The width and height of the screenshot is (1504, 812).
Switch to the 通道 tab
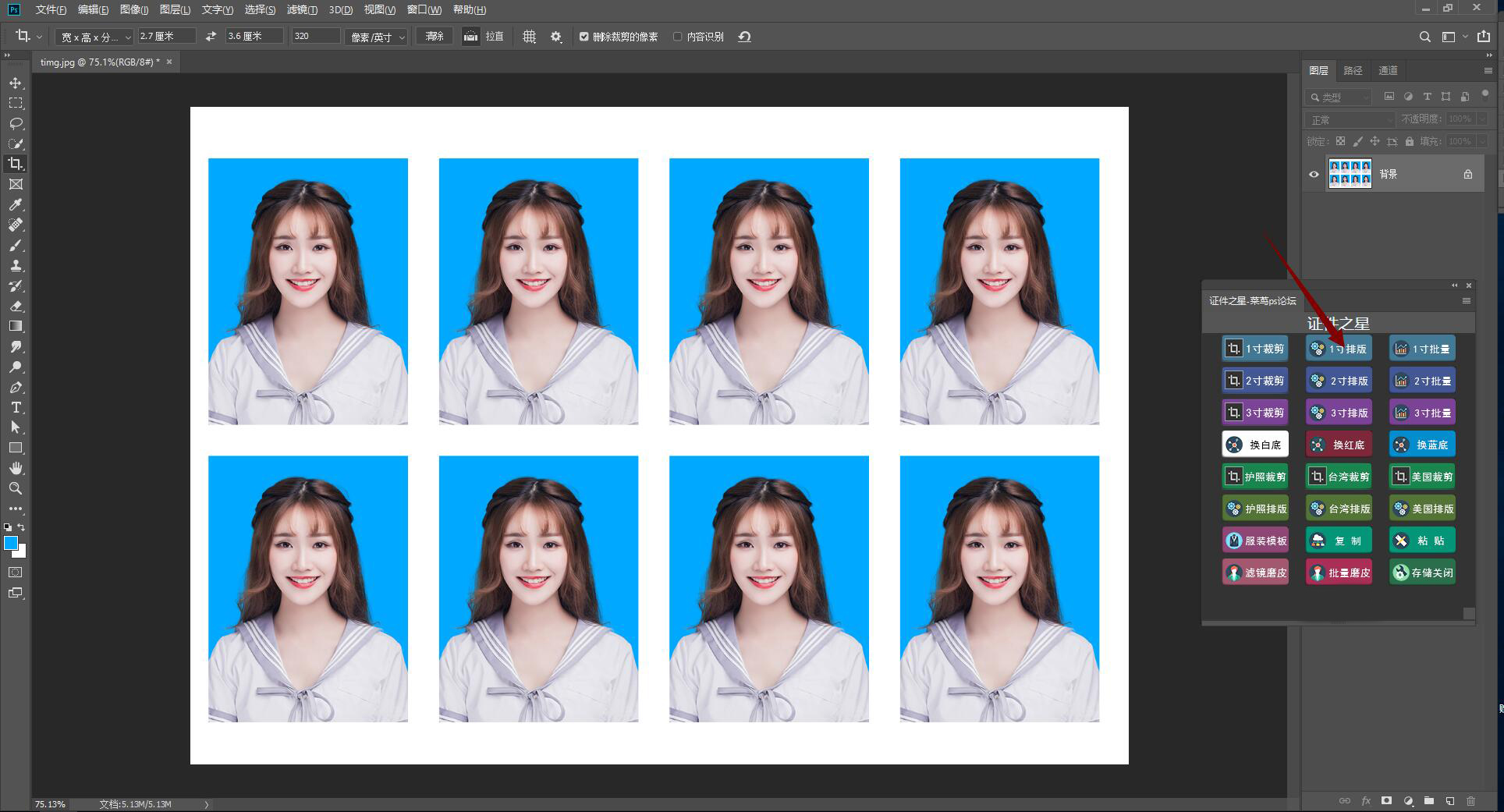[x=1388, y=70]
